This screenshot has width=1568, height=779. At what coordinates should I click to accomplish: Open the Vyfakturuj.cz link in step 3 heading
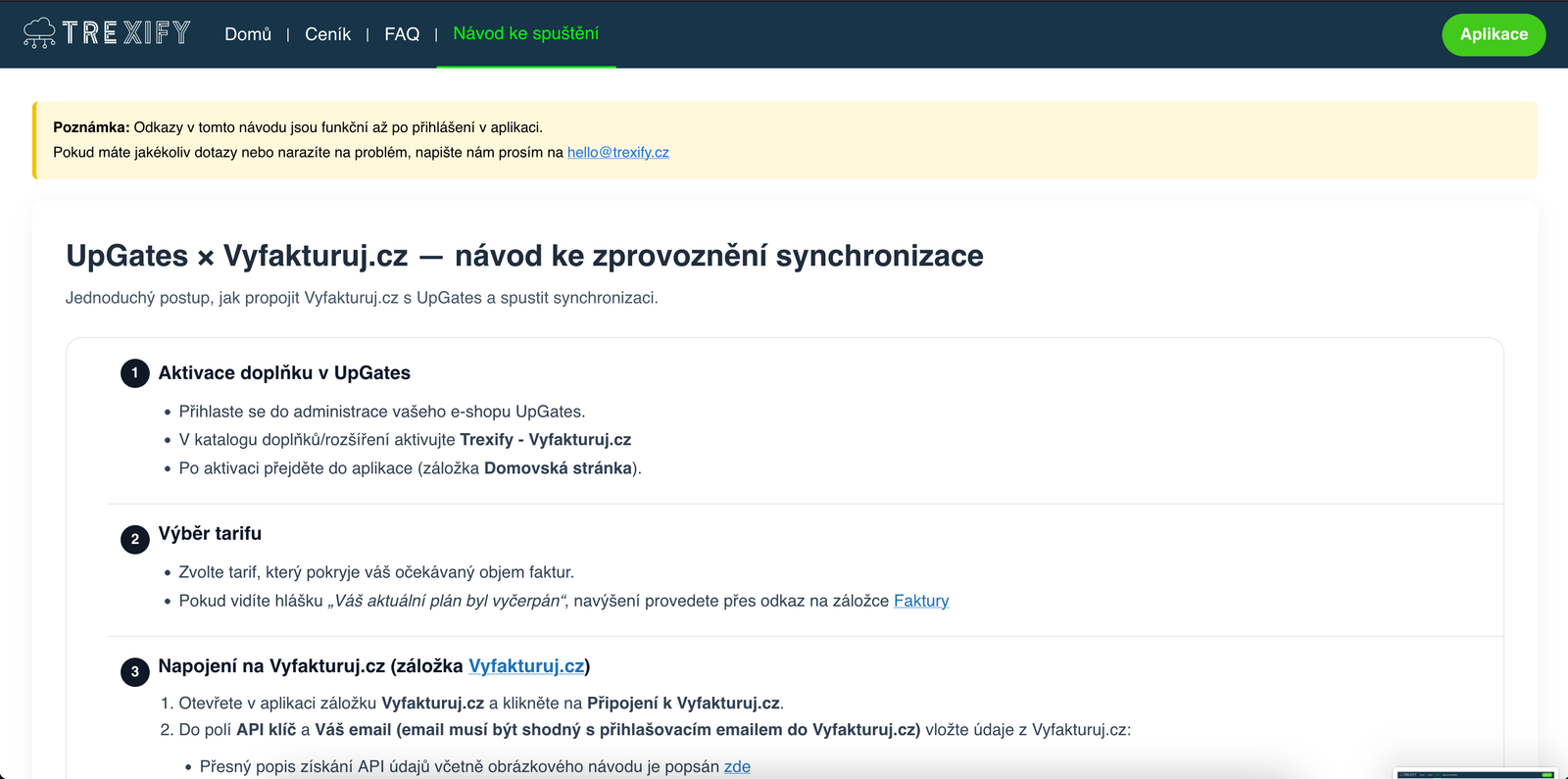tap(526, 666)
